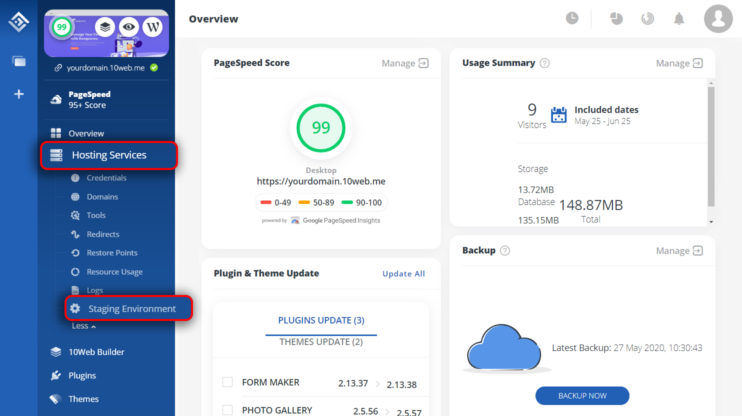Click the 99 score badge on site thumbnail
The height and width of the screenshot is (416, 742).
pos(62,27)
